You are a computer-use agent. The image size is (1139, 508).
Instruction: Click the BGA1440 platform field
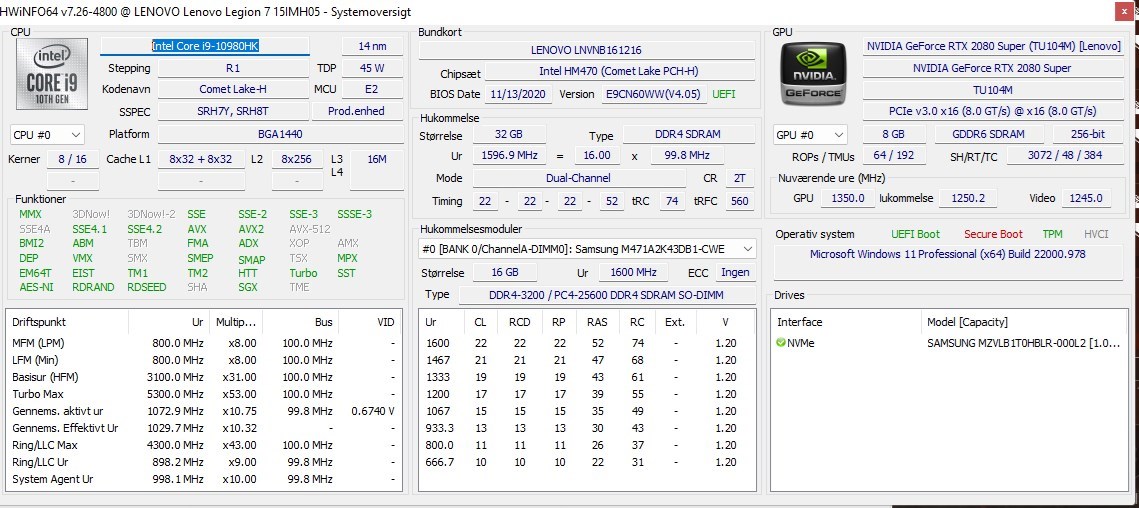280,134
